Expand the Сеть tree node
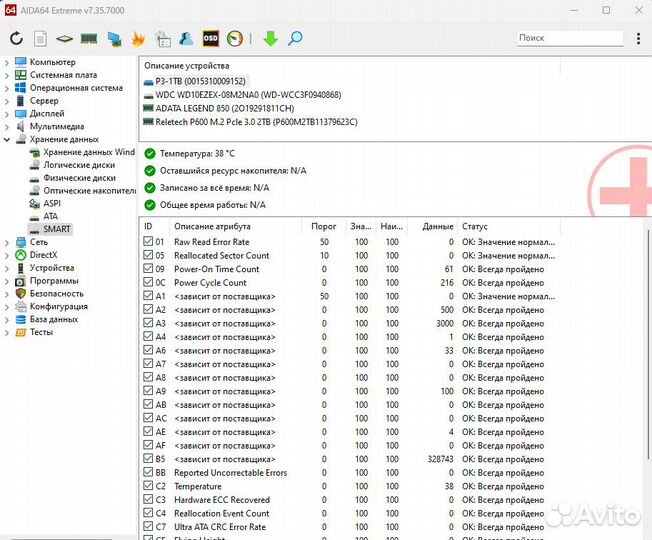 click(x=8, y=242)
